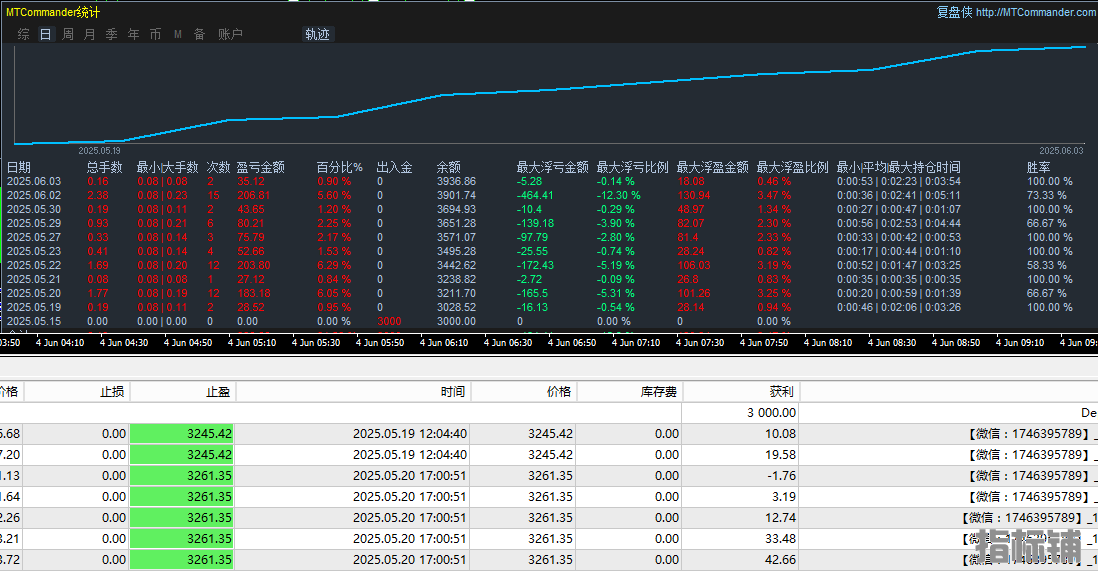Open the 周 weekly tab

click(68, 34)
